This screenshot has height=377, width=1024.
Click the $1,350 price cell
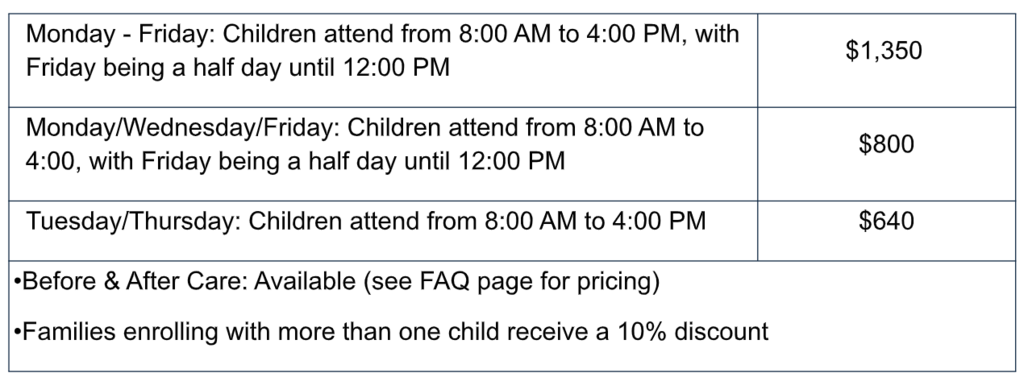tap(886, 60)
